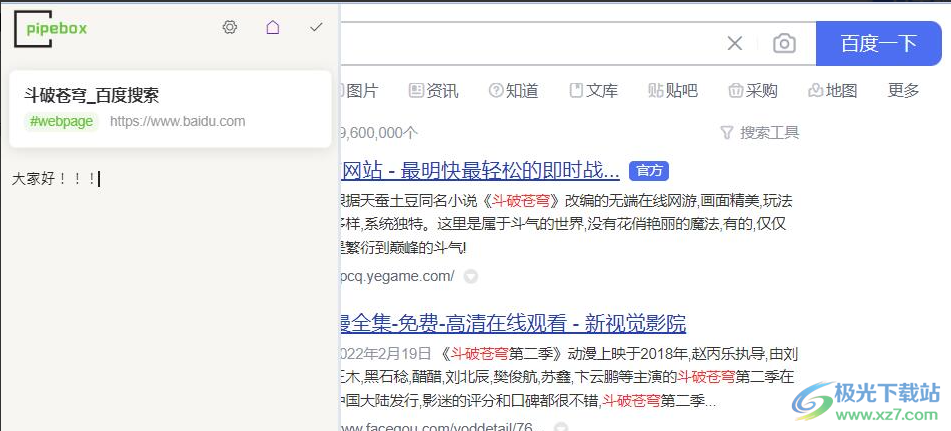Click the 百度一下 search button
The image size is (951, 431).
pos(878,44)
